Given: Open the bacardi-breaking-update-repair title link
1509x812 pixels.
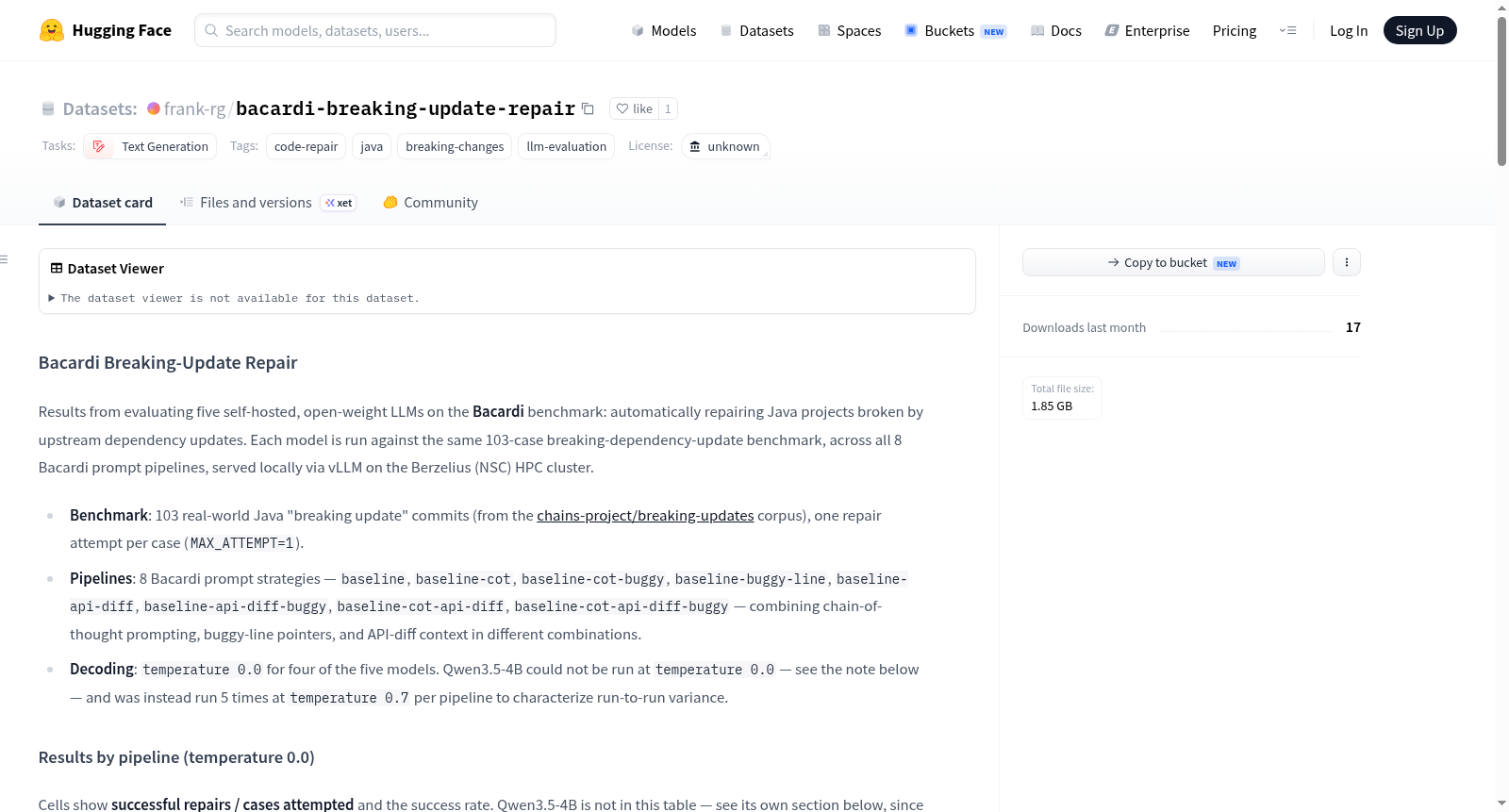Looking at the screenshot, I should click(406, 108).
